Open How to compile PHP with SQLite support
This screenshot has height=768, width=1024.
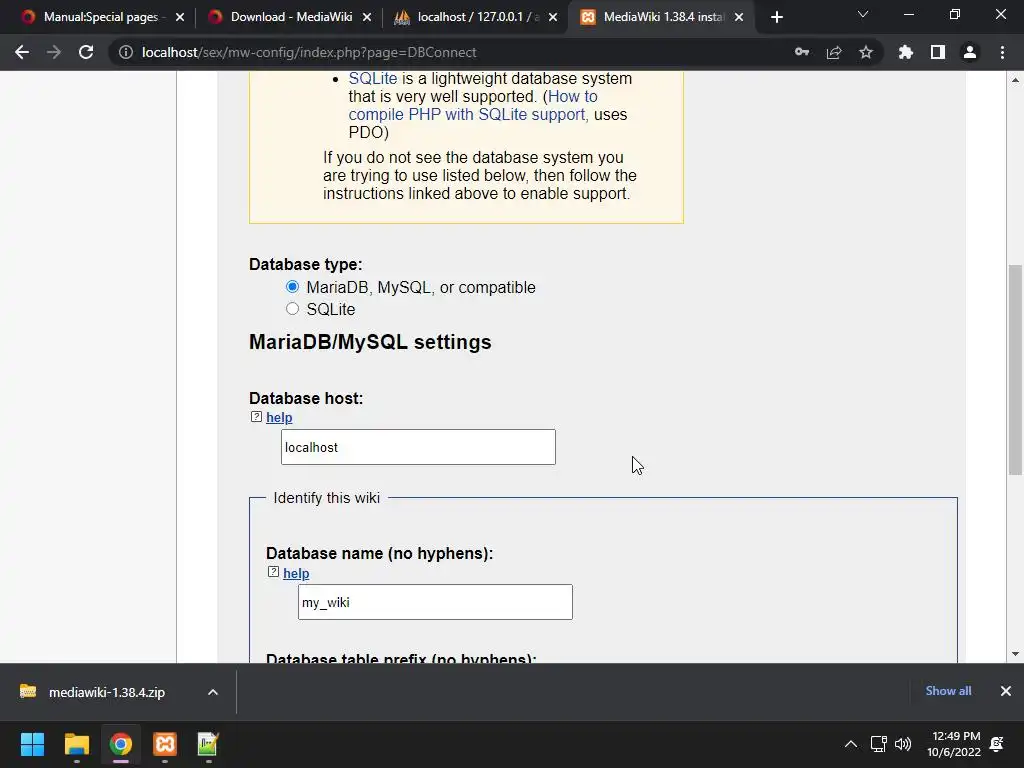473,105
